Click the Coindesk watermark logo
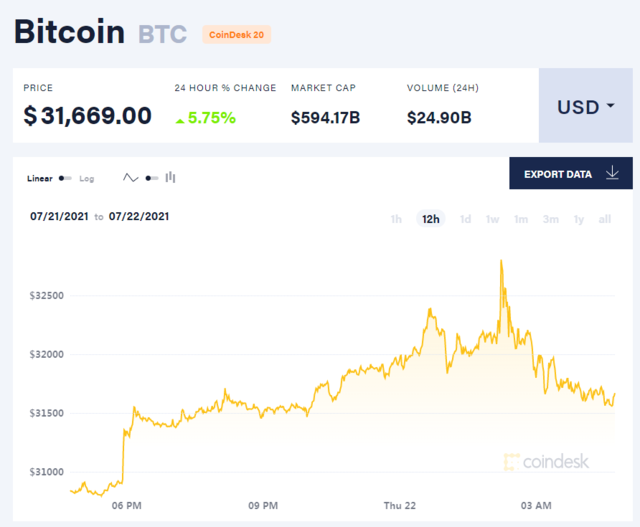Image resolution: width=640 pixels, height=527 pixels. [546, 462]
